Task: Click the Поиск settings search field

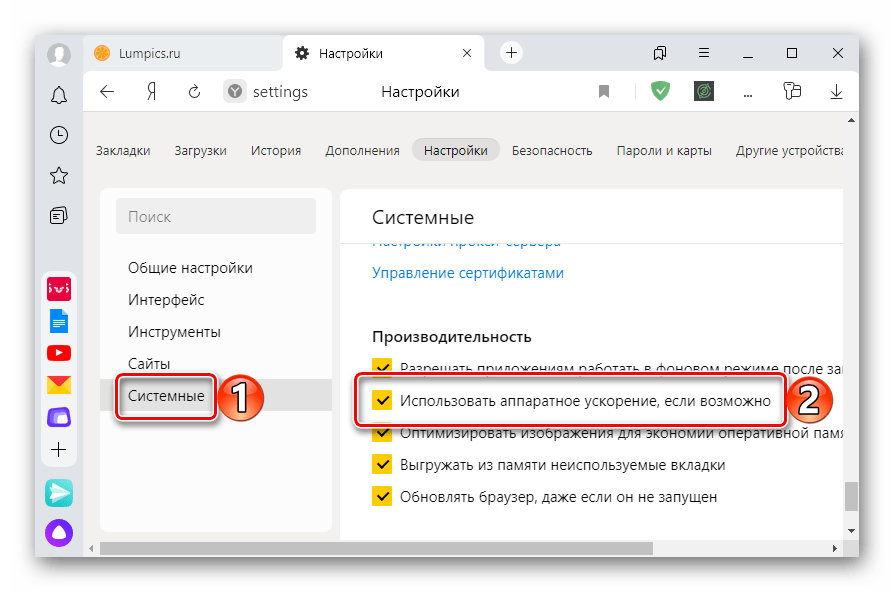Action: point(216,216)
